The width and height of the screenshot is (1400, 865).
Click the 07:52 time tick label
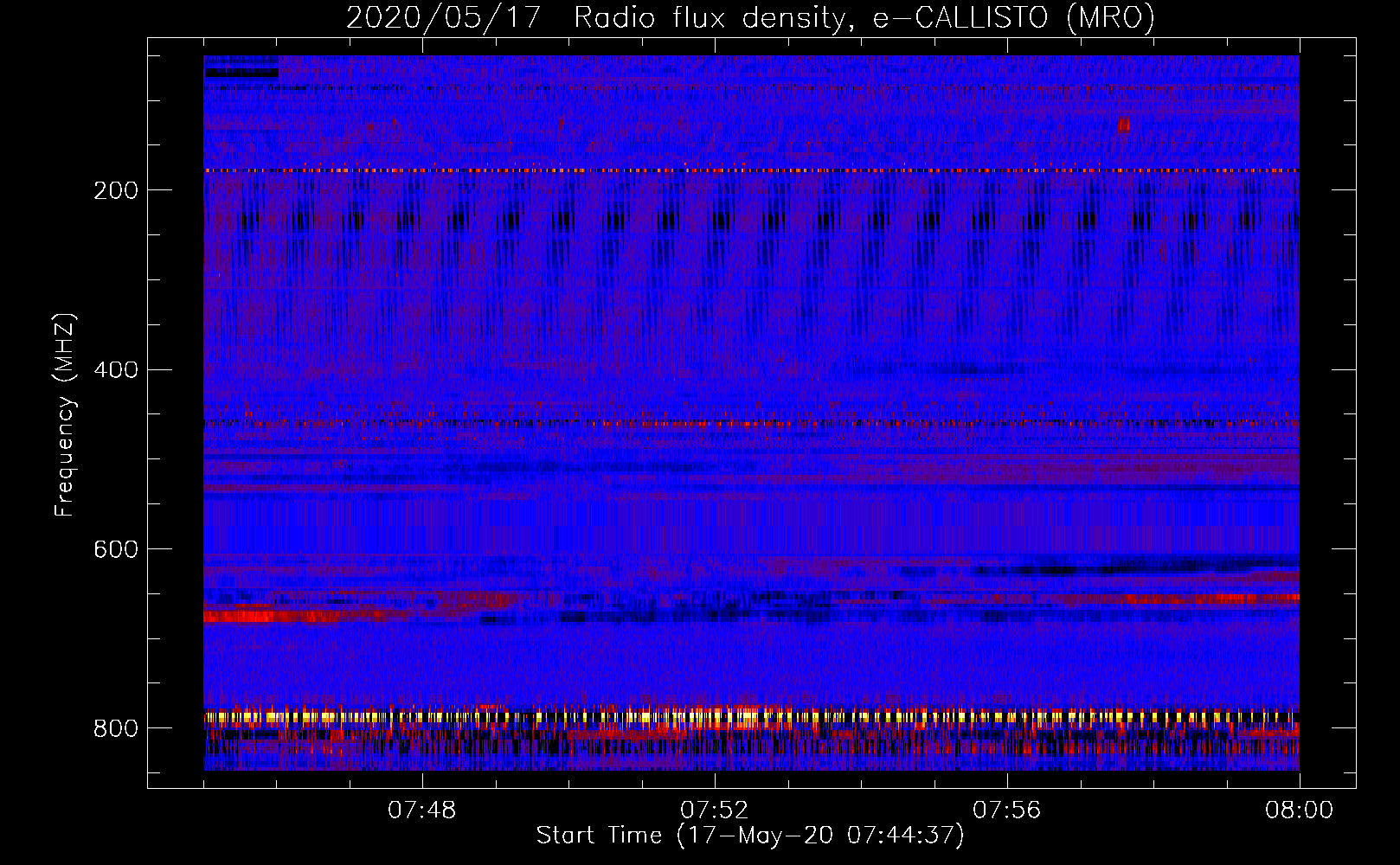tap(714, 811)
